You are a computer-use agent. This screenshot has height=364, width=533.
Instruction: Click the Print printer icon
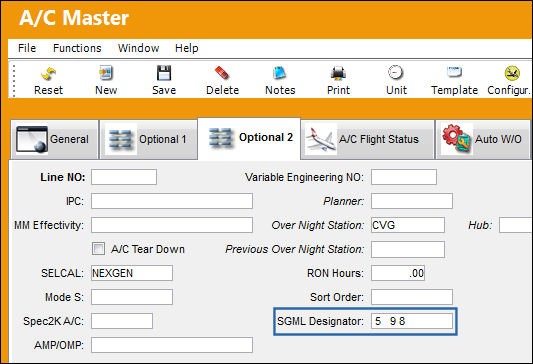(338, 73)
